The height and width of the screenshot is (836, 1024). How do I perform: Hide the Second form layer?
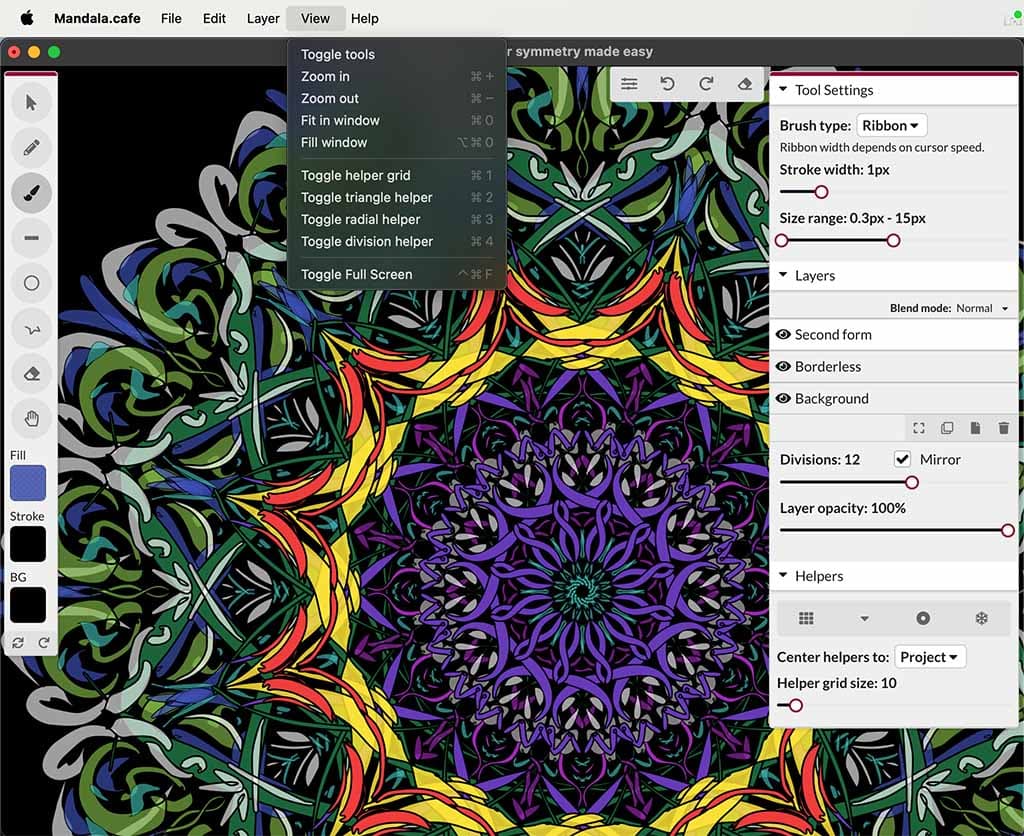pos(784,335)
